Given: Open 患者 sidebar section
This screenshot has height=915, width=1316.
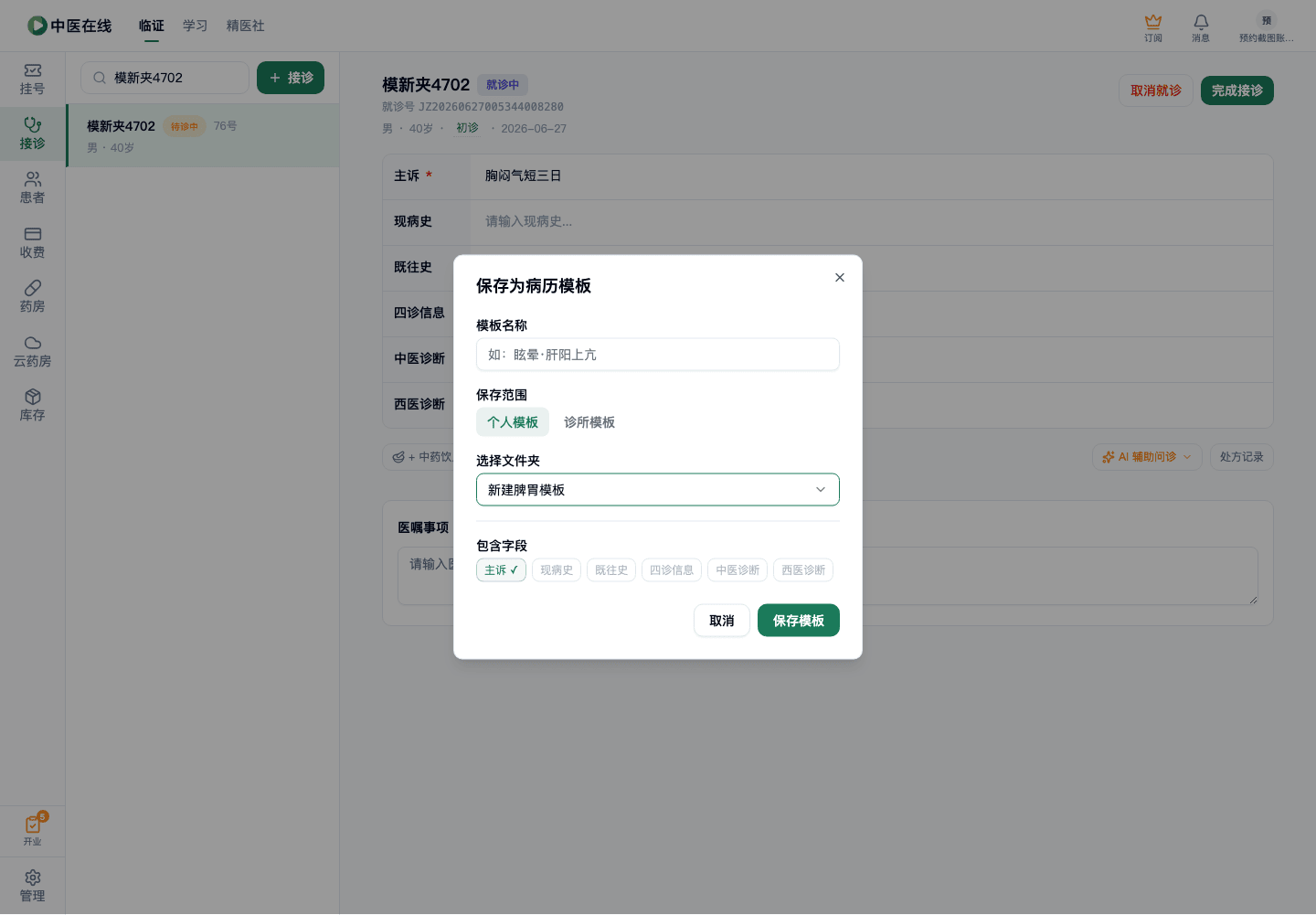Looking at the screenshot, I should tap(33, 188).
